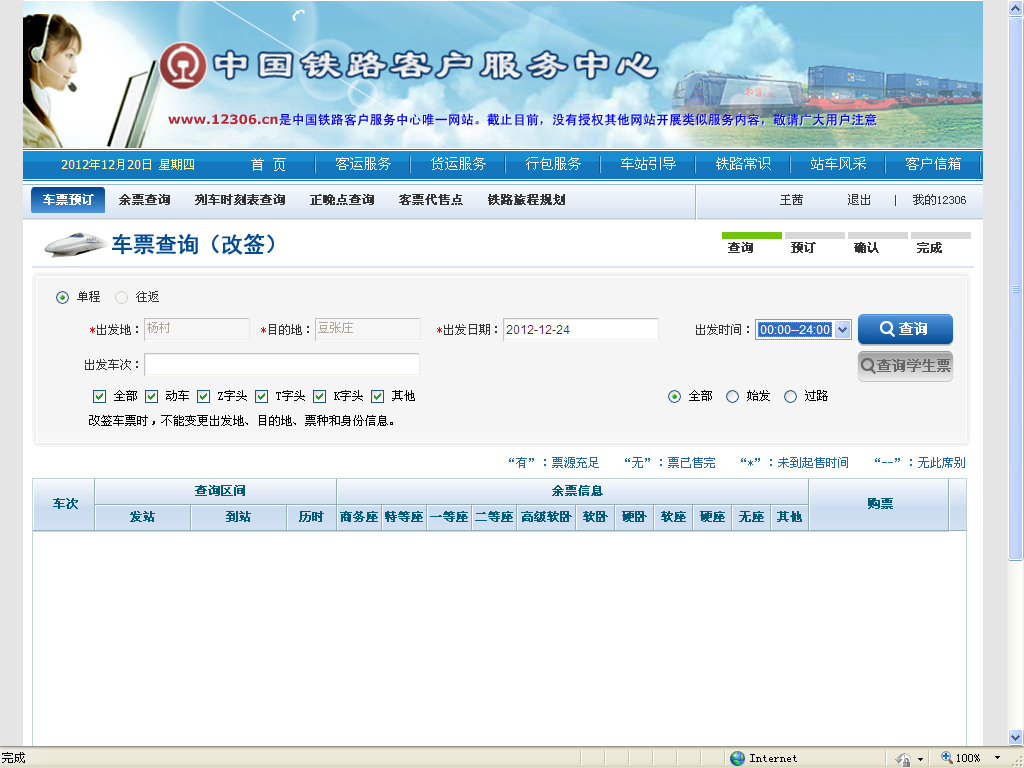The width and height of the screenshot is (1024, 768).
Task: Click the 预订 progress step
Action: [x=803, y=248]
